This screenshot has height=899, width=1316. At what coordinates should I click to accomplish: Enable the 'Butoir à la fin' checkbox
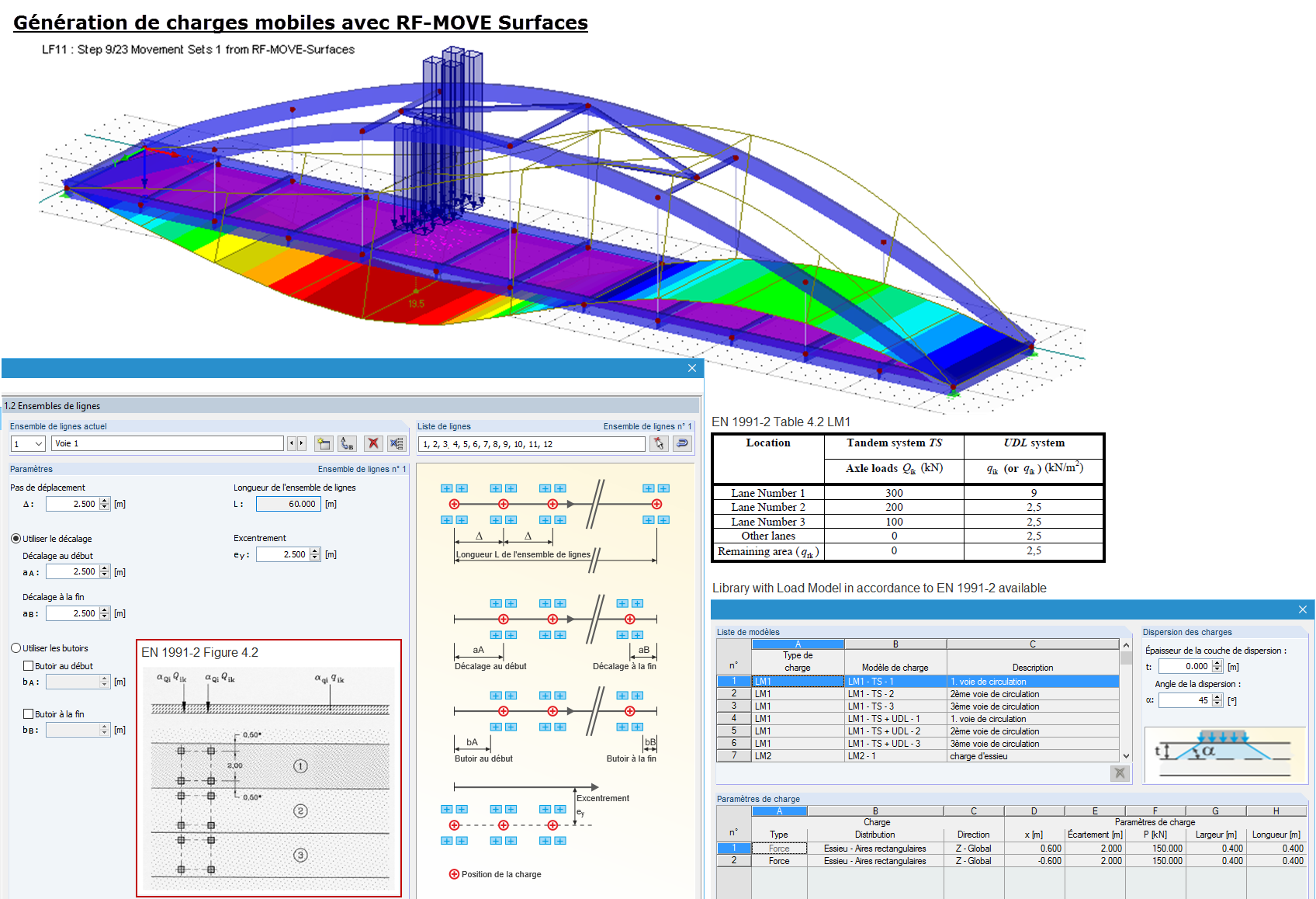[29, 714]
